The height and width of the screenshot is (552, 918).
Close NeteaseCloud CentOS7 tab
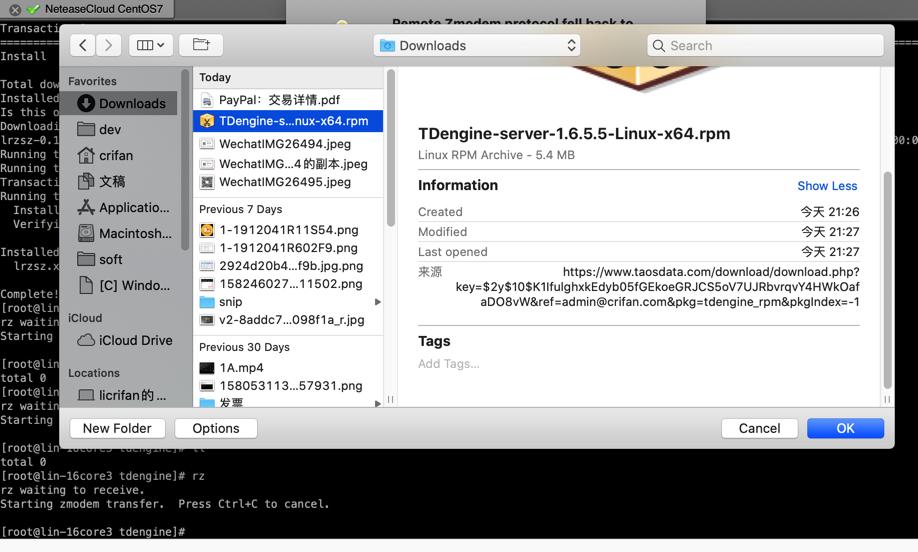(x=15, y=9)
